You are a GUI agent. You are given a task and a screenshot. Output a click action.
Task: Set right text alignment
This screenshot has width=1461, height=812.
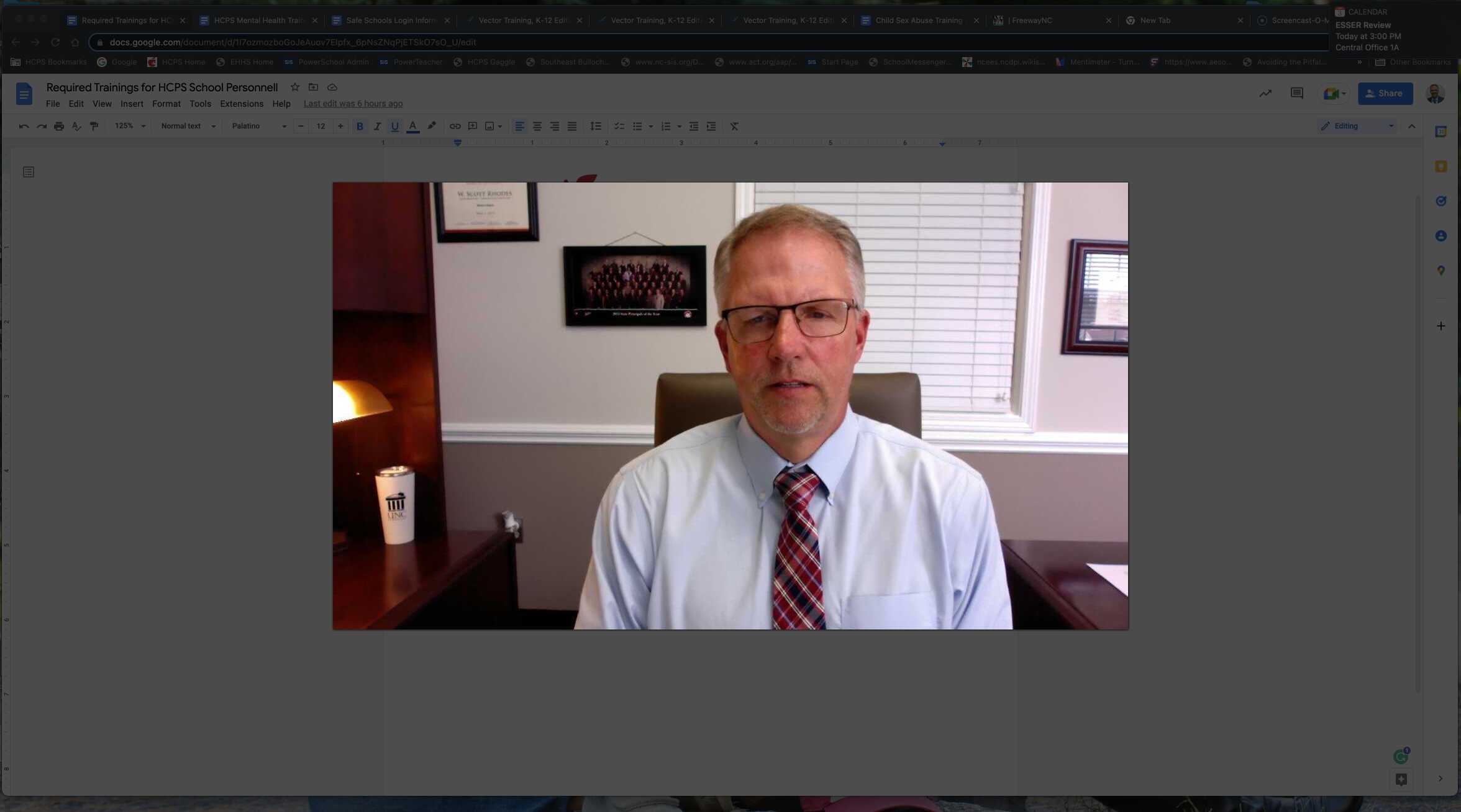tap(555, 126)
